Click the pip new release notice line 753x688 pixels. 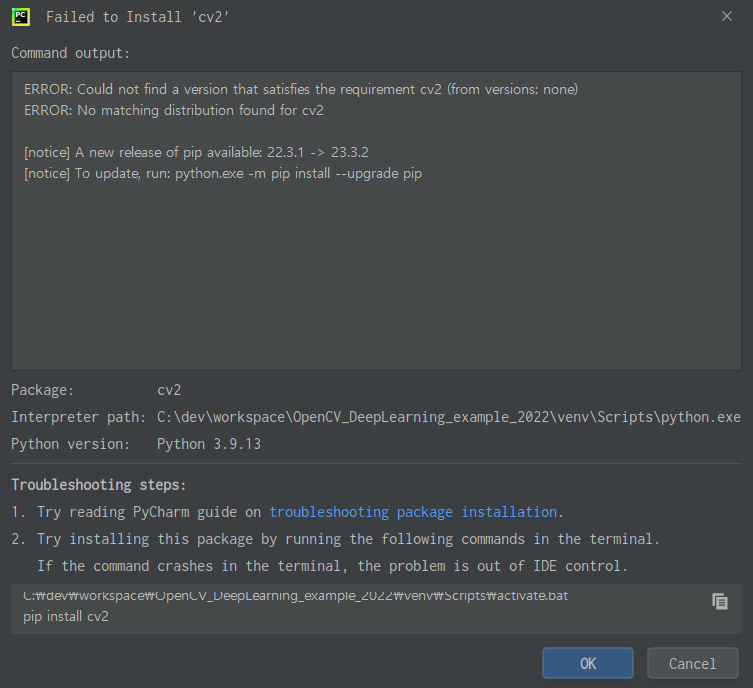pyautogui.click(x=196, y=153)
